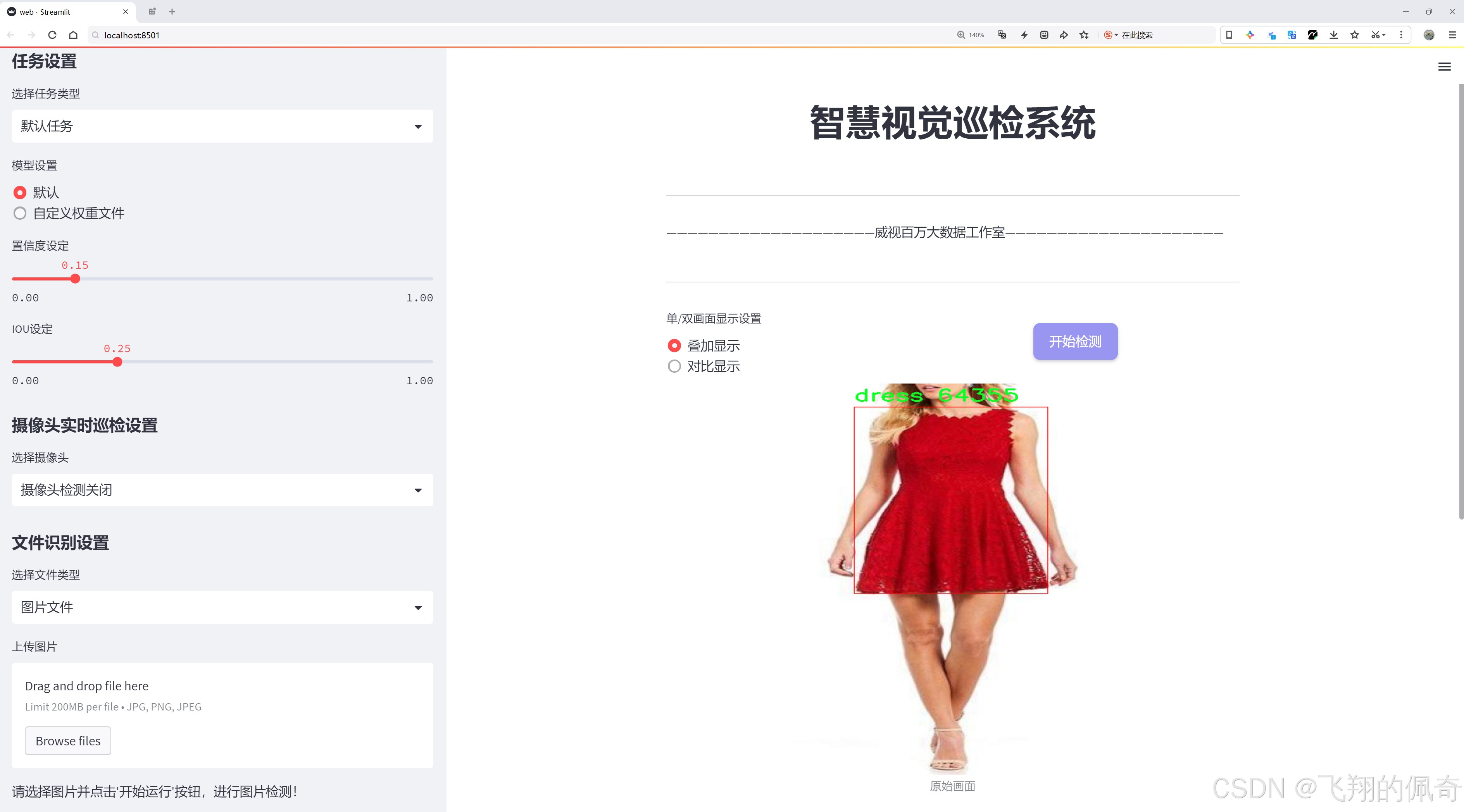Click the Browse files button
This screenshot has width=1464, height=812.
[x=67, y=740]
